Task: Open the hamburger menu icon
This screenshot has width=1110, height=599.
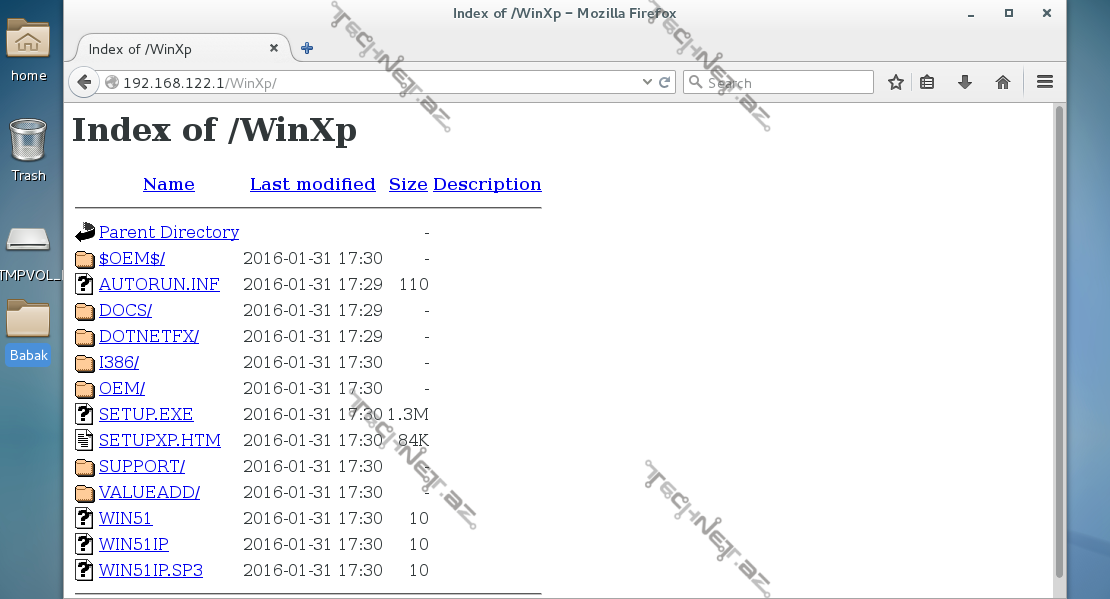Action: pyautogui.click(x=1045, y=83)
